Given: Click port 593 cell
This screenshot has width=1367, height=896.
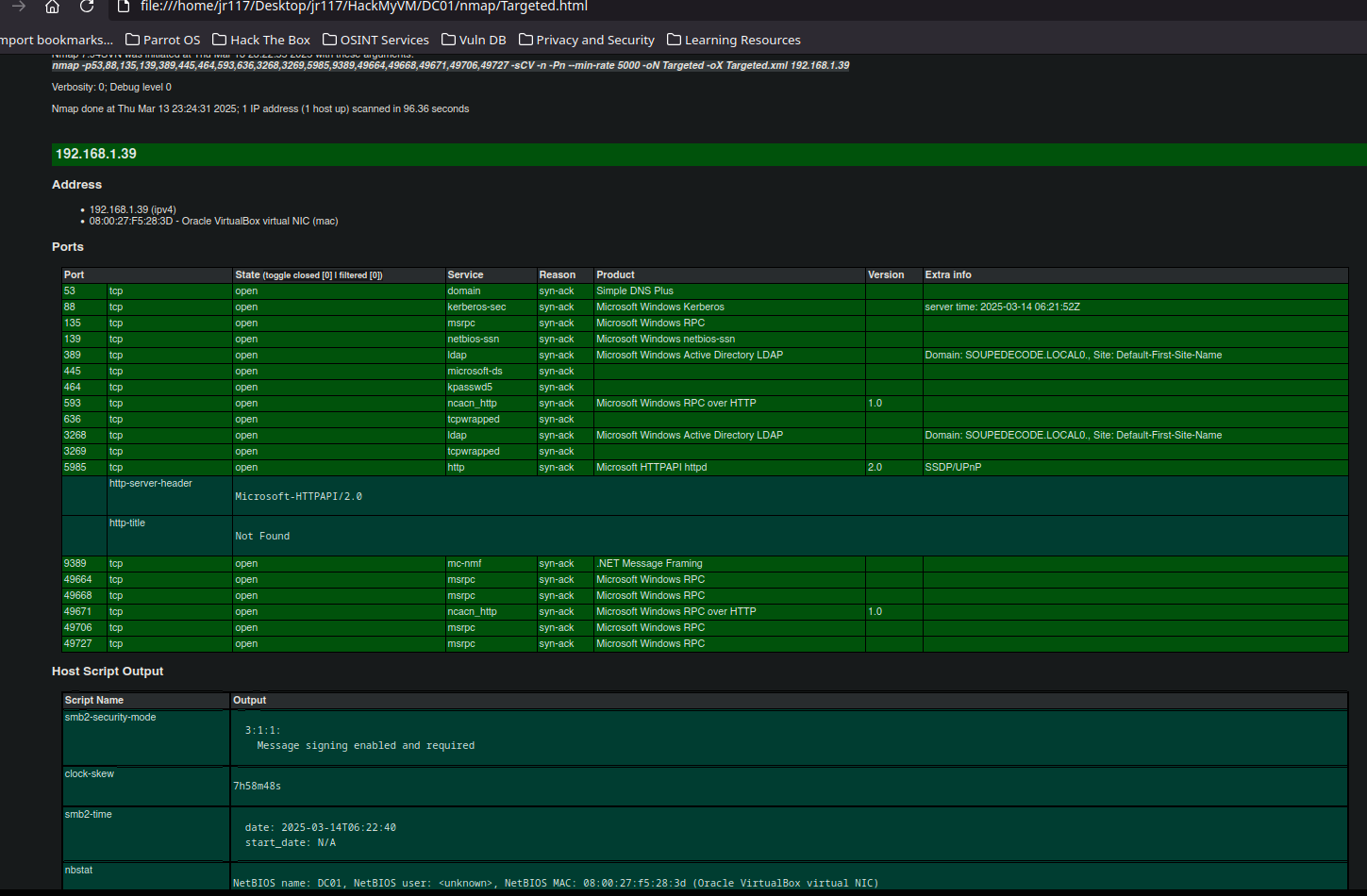Looking at the screenshot, I should (x=84, y=404).
